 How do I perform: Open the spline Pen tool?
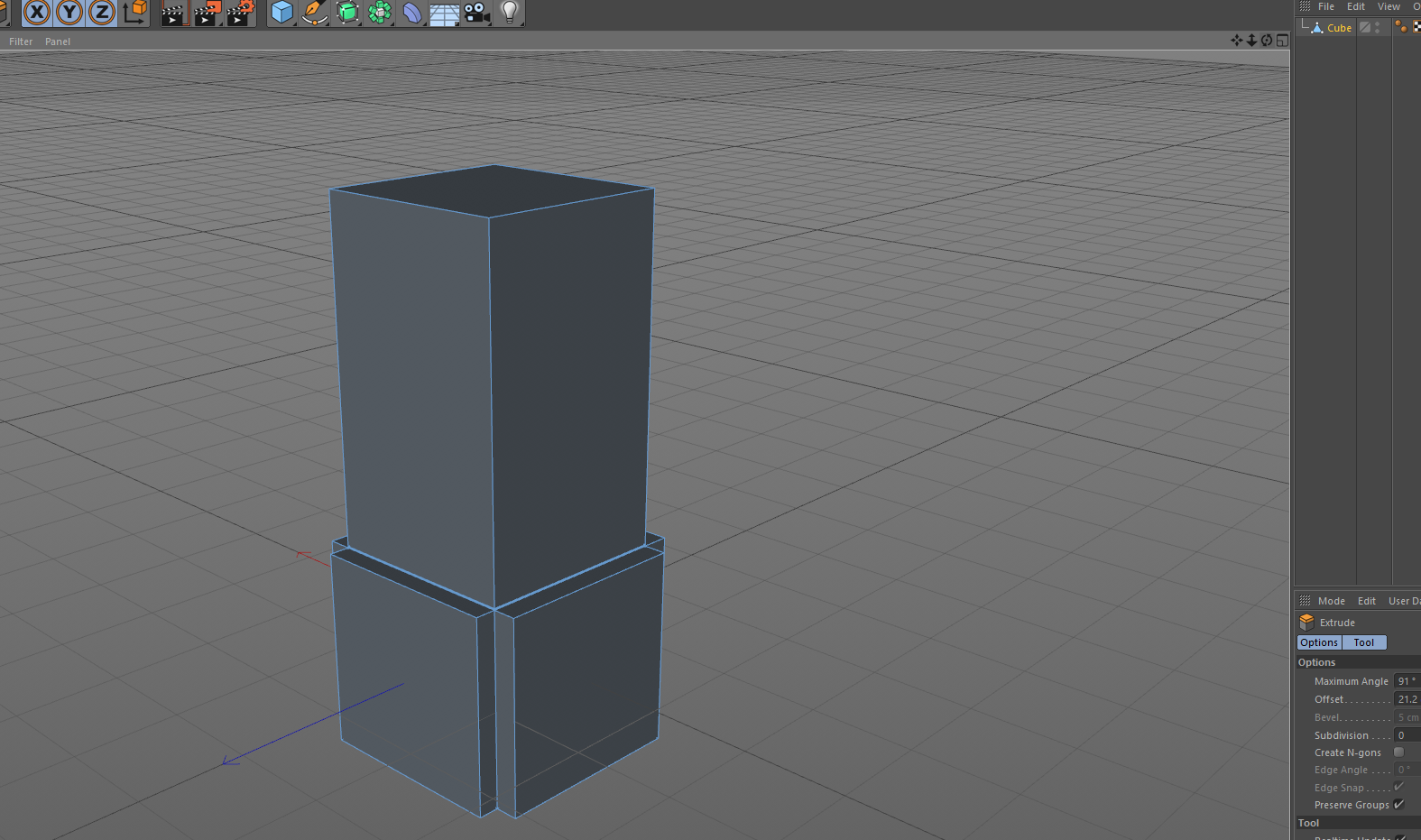pos(315,13)
